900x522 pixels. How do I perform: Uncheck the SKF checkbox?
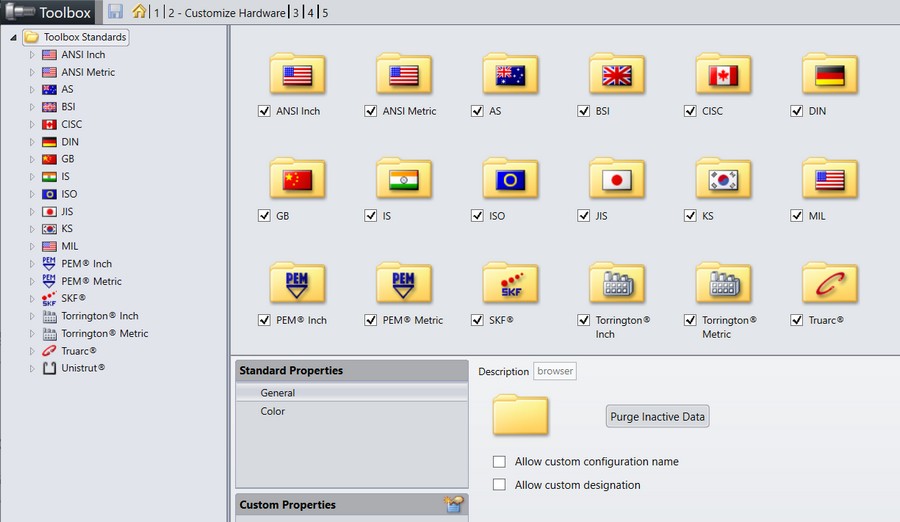(477, 320)
